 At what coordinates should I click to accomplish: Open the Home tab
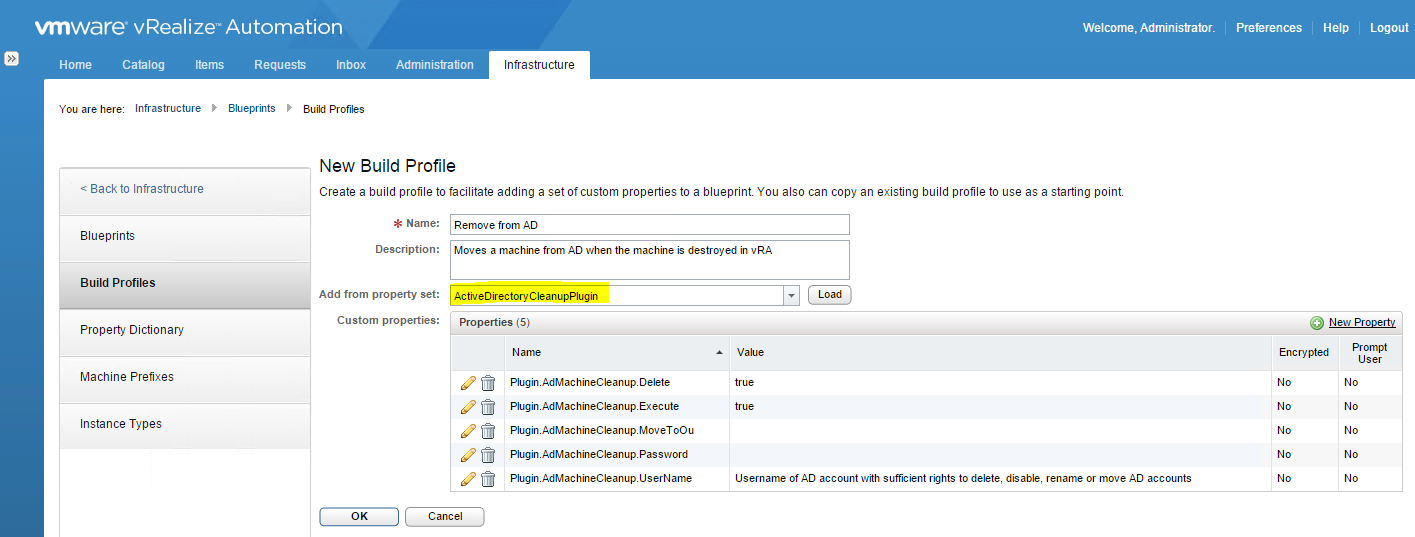tap(75, 65)
